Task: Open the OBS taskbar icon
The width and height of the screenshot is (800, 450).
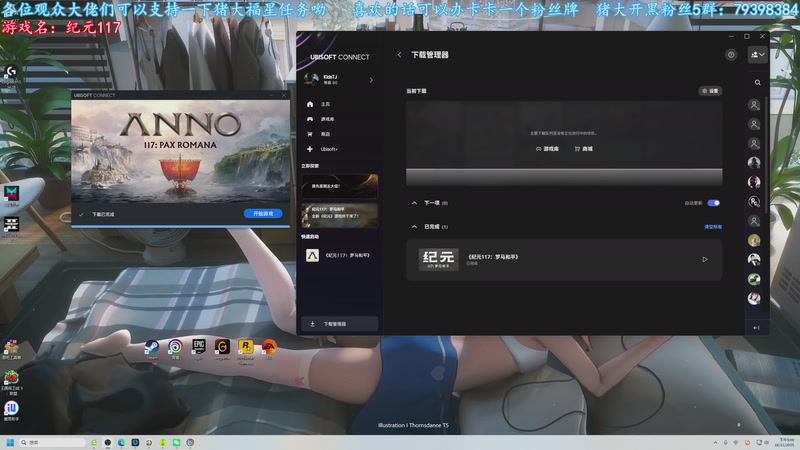Action: [x=108, y=442]
